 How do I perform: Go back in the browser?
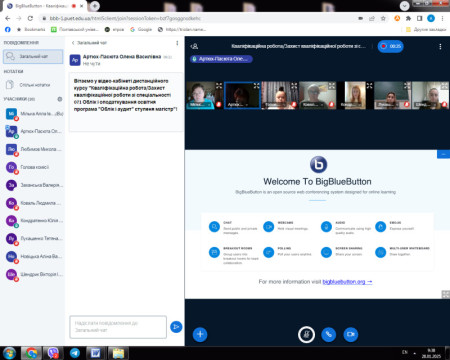pos(8,18)
